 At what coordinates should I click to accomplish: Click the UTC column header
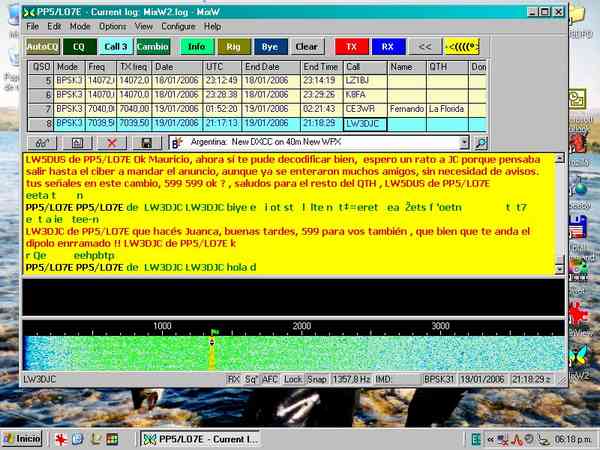coord(222,67)
